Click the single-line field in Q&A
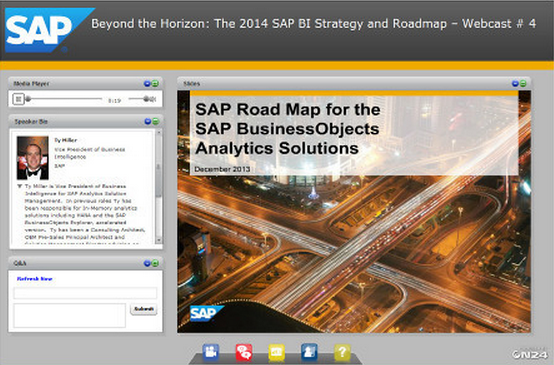The width and height of the screenshot is (554, 365). click(85, 293)
